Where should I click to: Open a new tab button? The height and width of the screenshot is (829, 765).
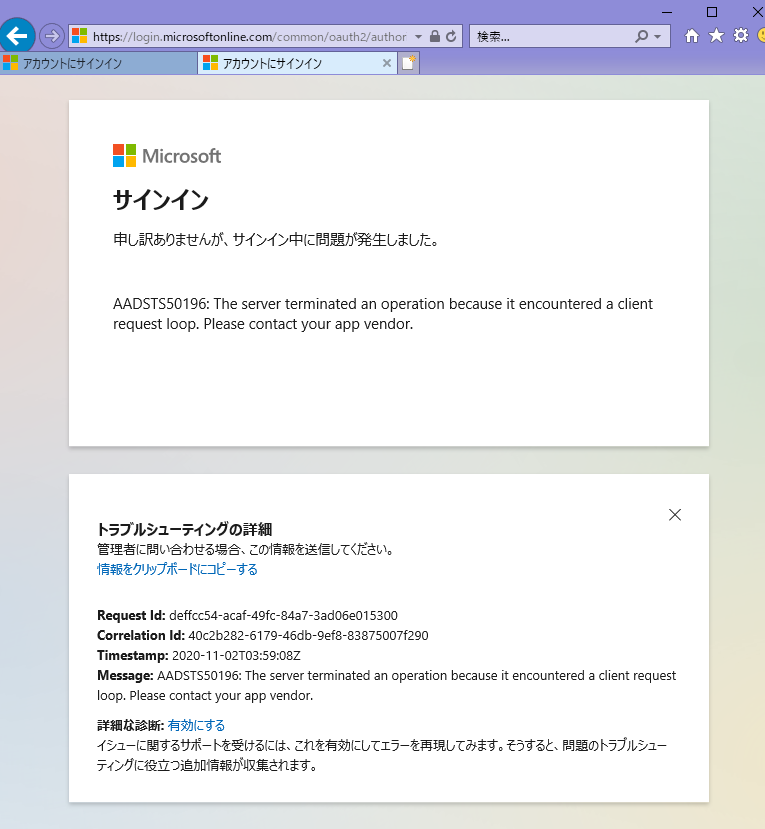pos(409,63)
